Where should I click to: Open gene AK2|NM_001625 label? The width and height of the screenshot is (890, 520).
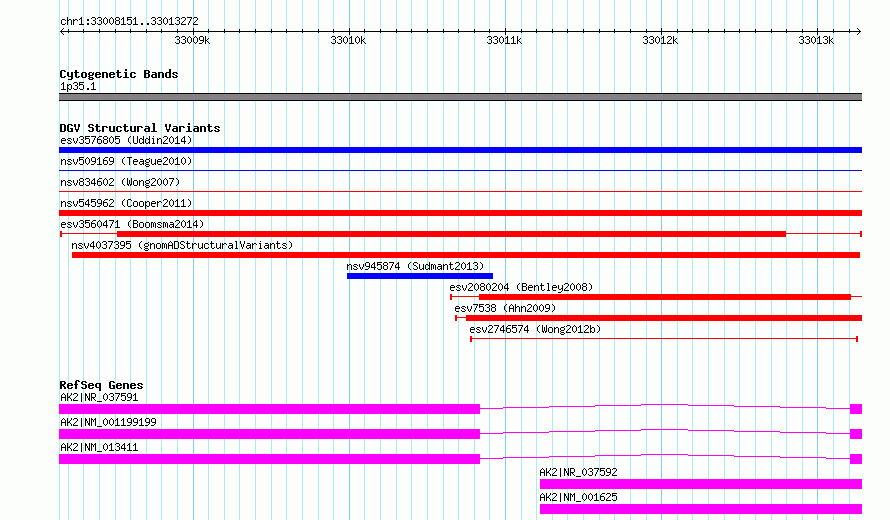point(578,497)
